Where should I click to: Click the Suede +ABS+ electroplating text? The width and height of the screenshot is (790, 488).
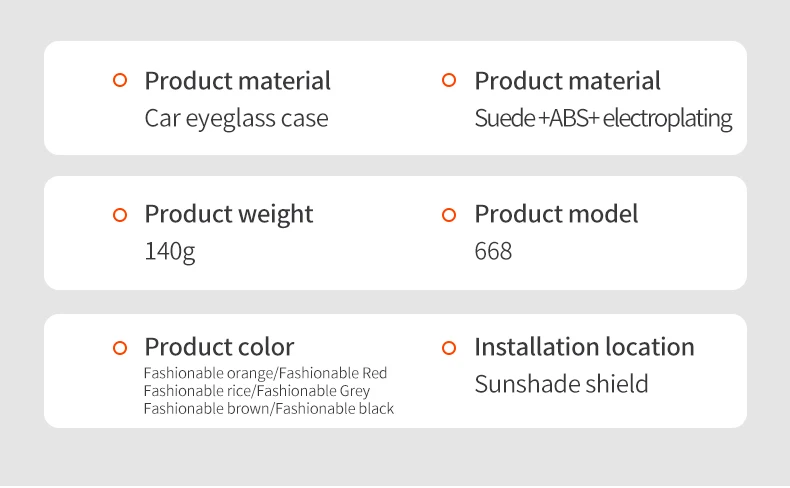[x=603, y=119]
